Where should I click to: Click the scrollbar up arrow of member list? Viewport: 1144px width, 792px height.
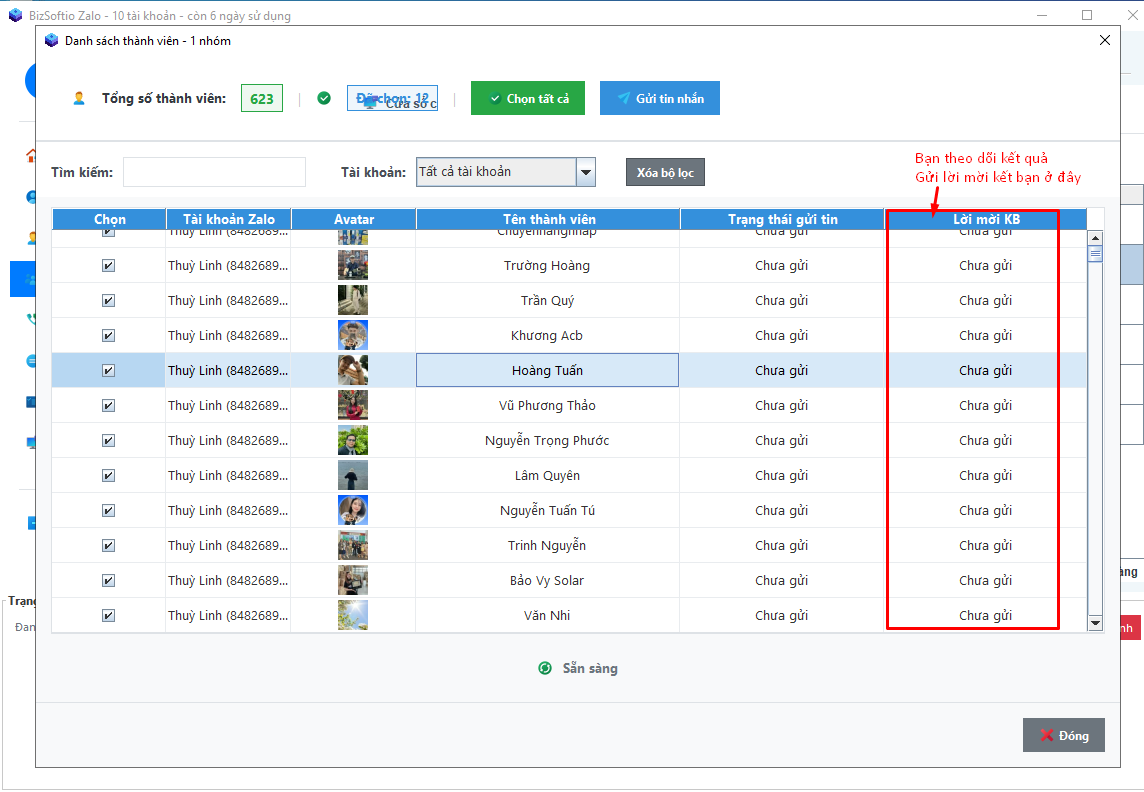pos(1094,238)
